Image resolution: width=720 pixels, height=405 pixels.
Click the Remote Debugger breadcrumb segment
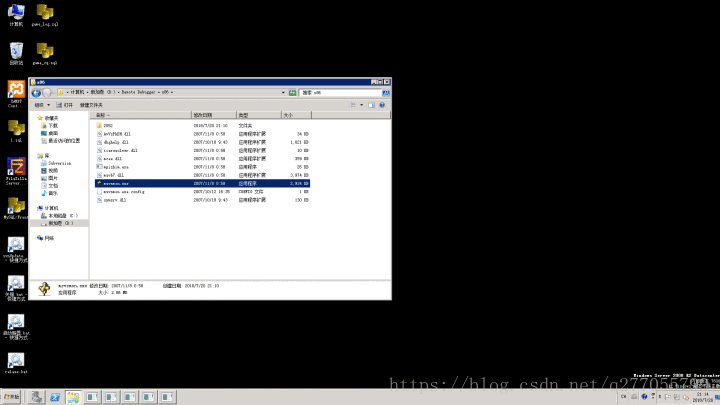(x=140, y=92)
